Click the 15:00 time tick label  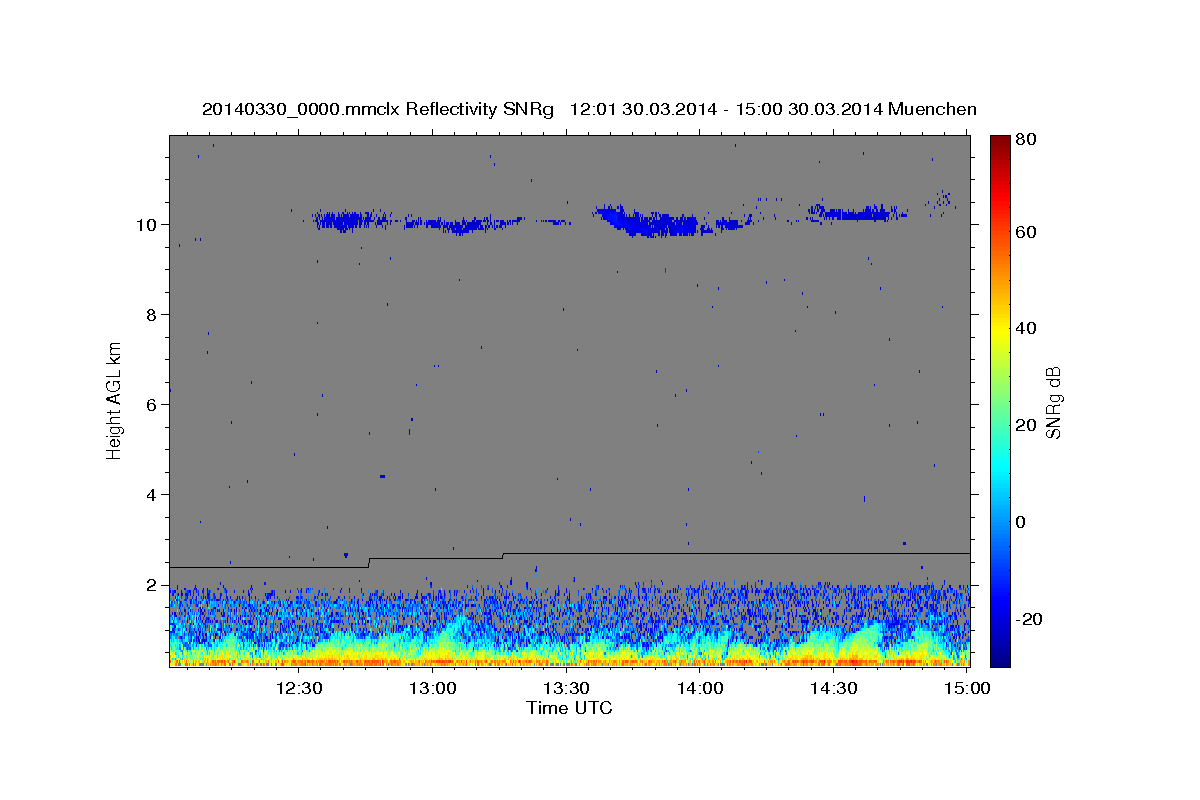pyautogui.click(x=967, y=688)
